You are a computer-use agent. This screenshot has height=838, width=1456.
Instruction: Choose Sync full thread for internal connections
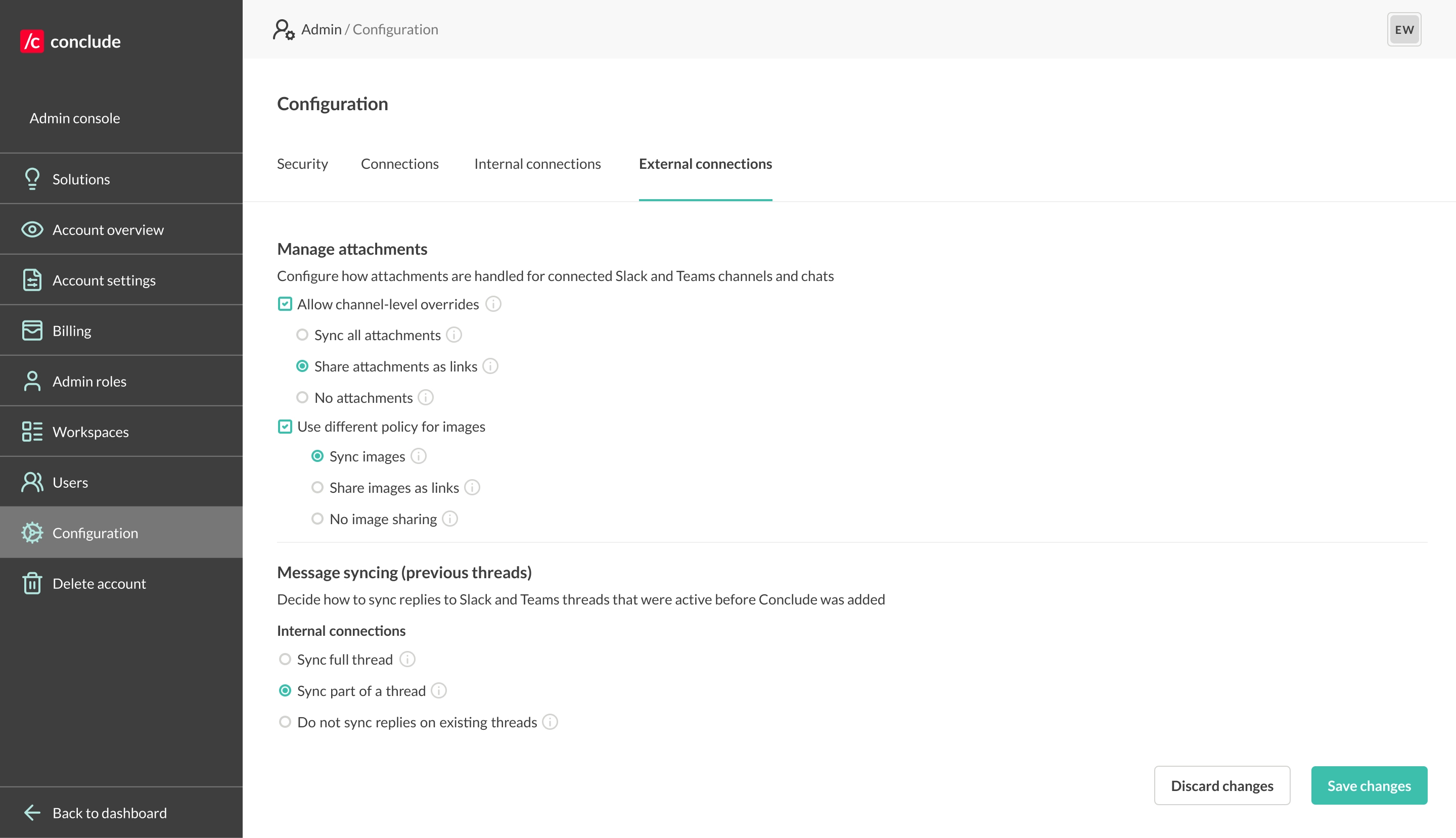pyautogui.click(x=285, y=659)
